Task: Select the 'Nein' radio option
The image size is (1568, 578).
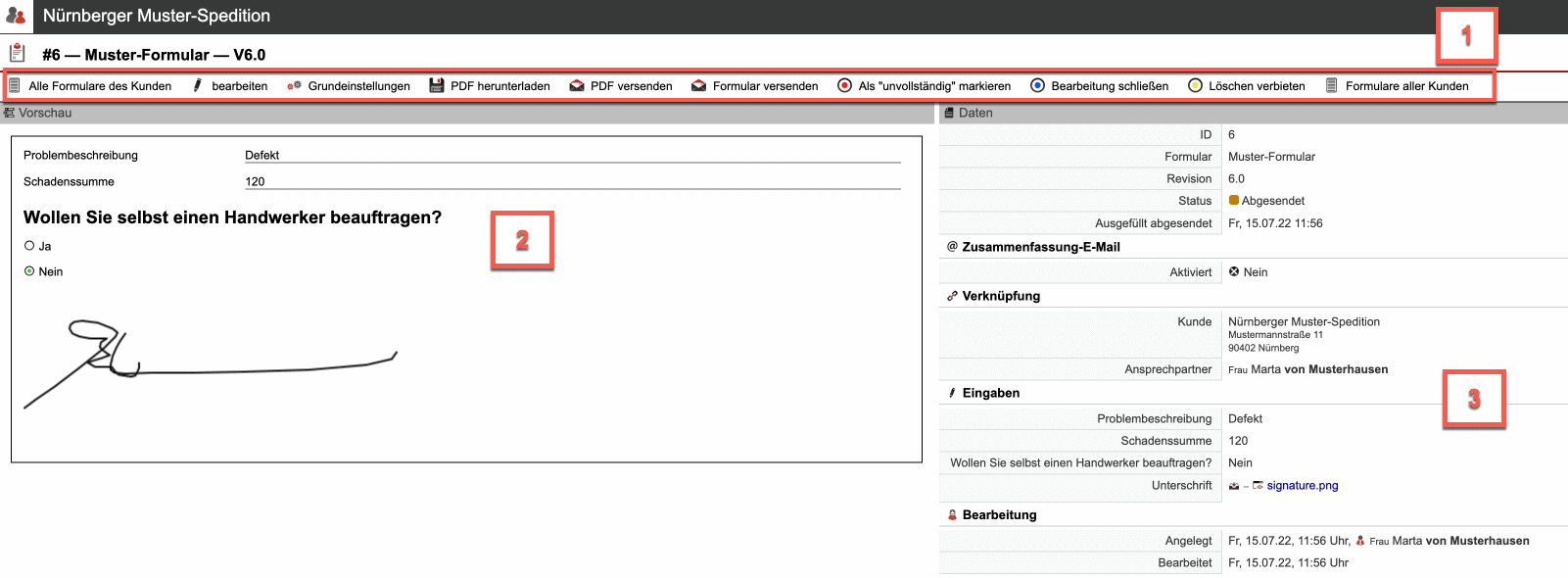Action: click(x=29, y=271)
